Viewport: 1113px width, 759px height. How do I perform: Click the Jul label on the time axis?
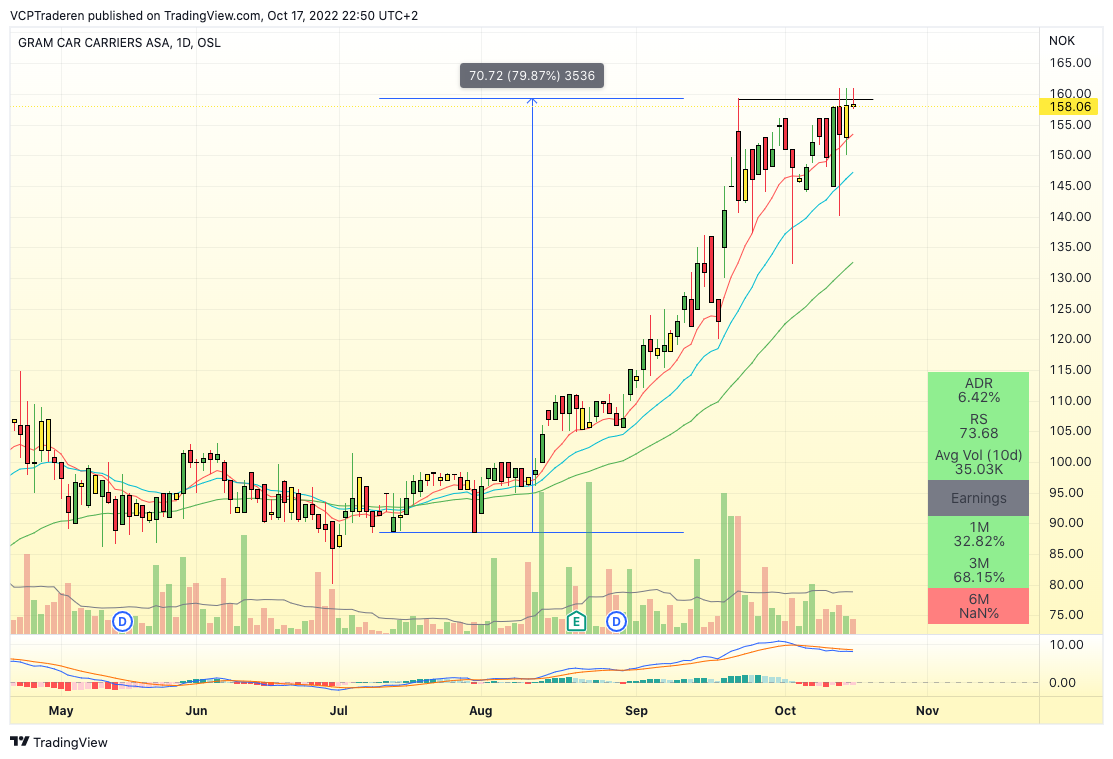pyautogui.click(x=339, y=711)
